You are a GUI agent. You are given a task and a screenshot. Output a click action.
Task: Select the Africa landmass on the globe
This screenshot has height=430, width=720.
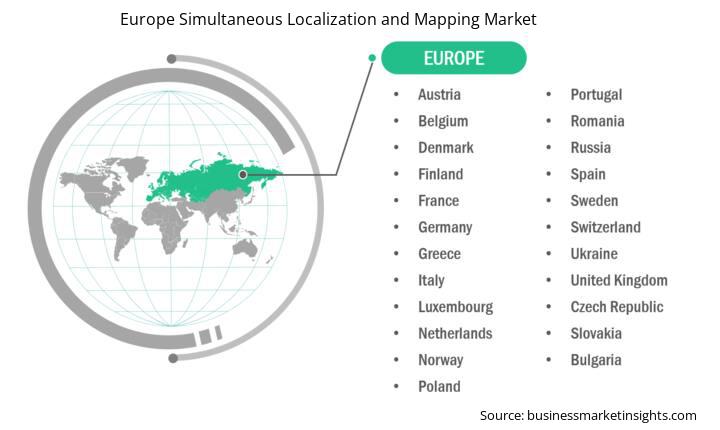tap(165, 227)
